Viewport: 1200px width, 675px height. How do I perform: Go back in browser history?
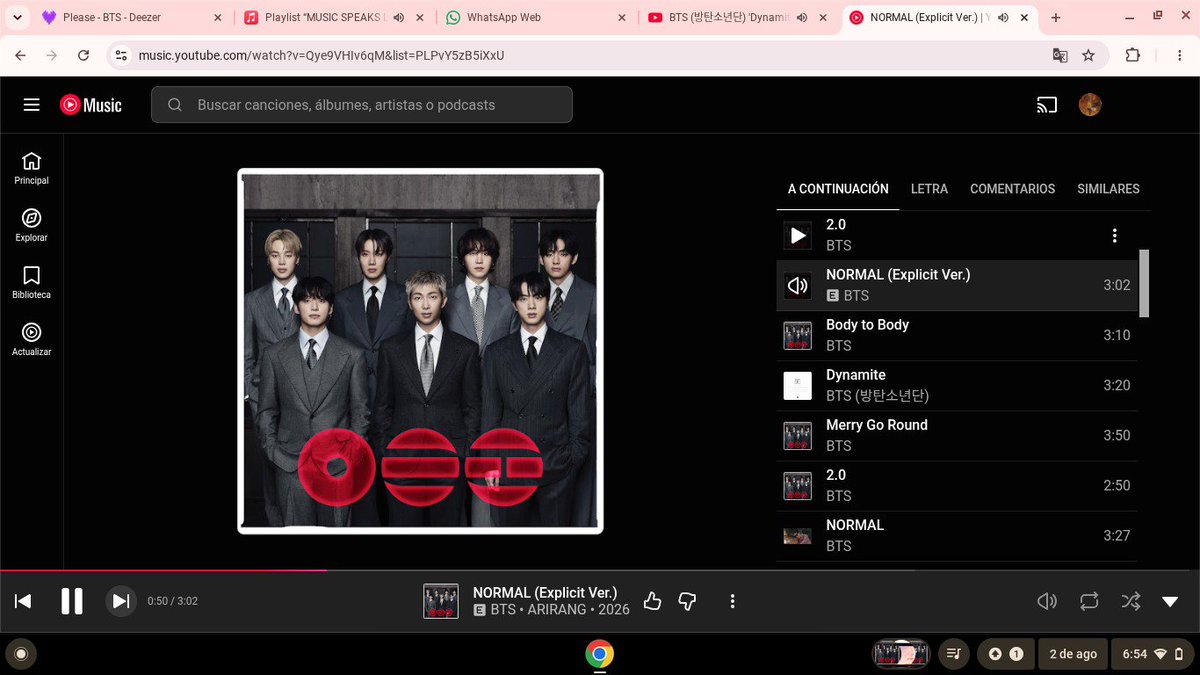pyautogui.click(x=21, y=56)
